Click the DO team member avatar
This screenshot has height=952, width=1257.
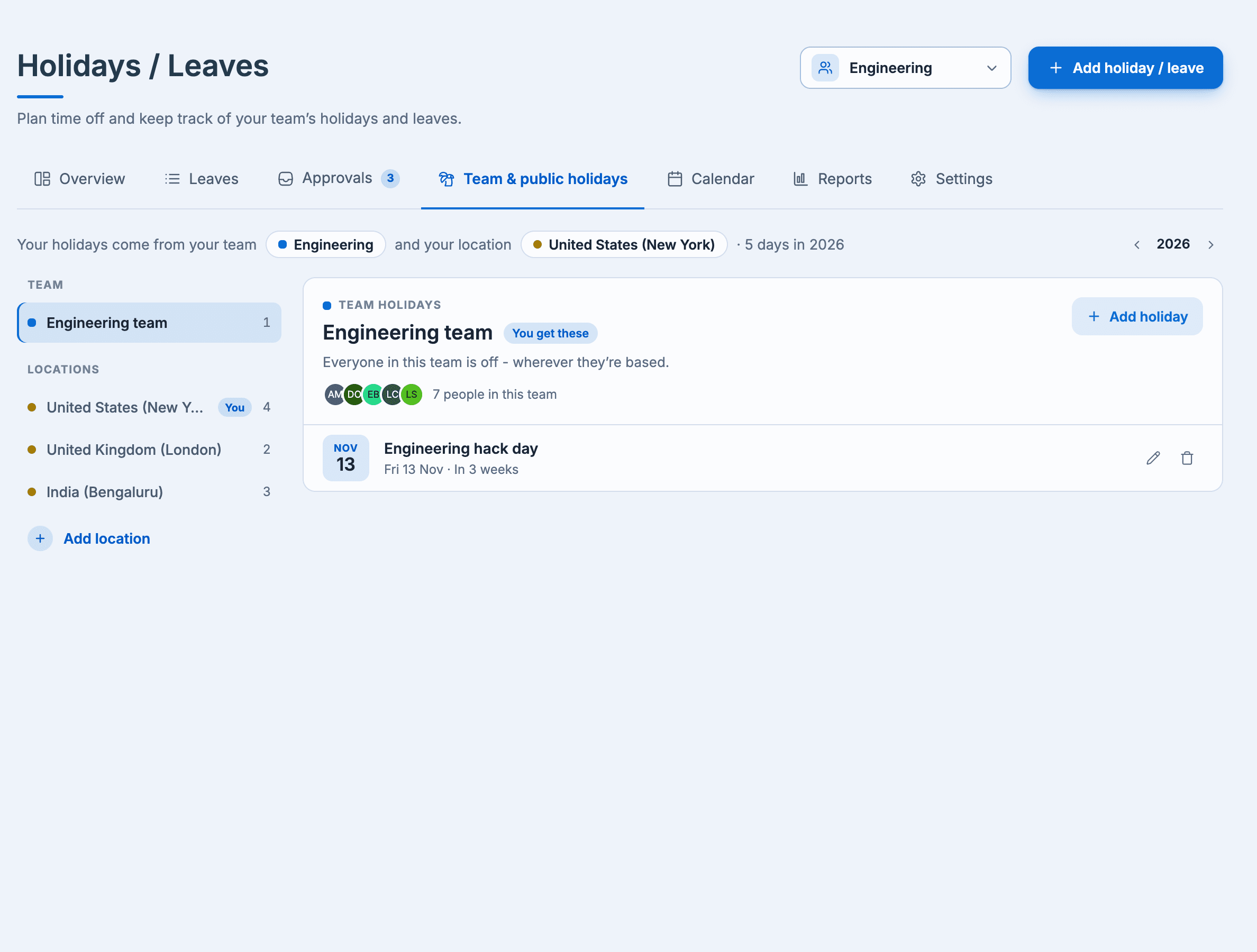[353, 394]
